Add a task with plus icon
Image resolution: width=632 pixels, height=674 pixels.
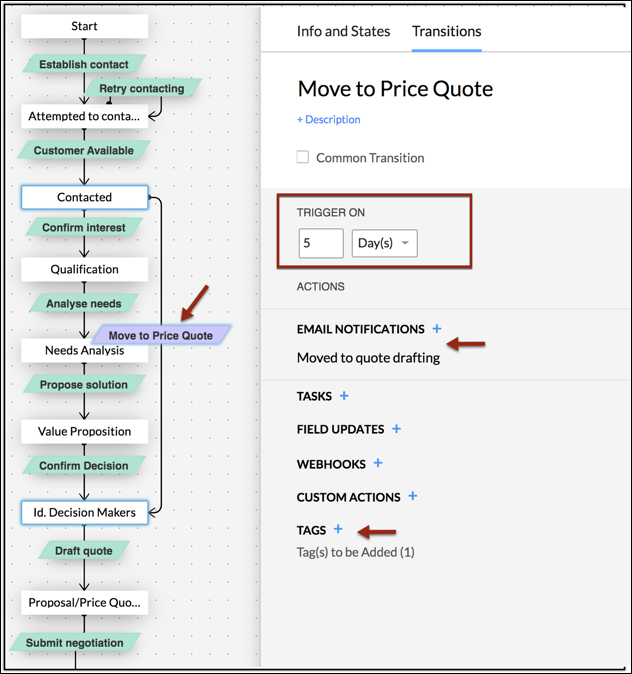point(344,395)
